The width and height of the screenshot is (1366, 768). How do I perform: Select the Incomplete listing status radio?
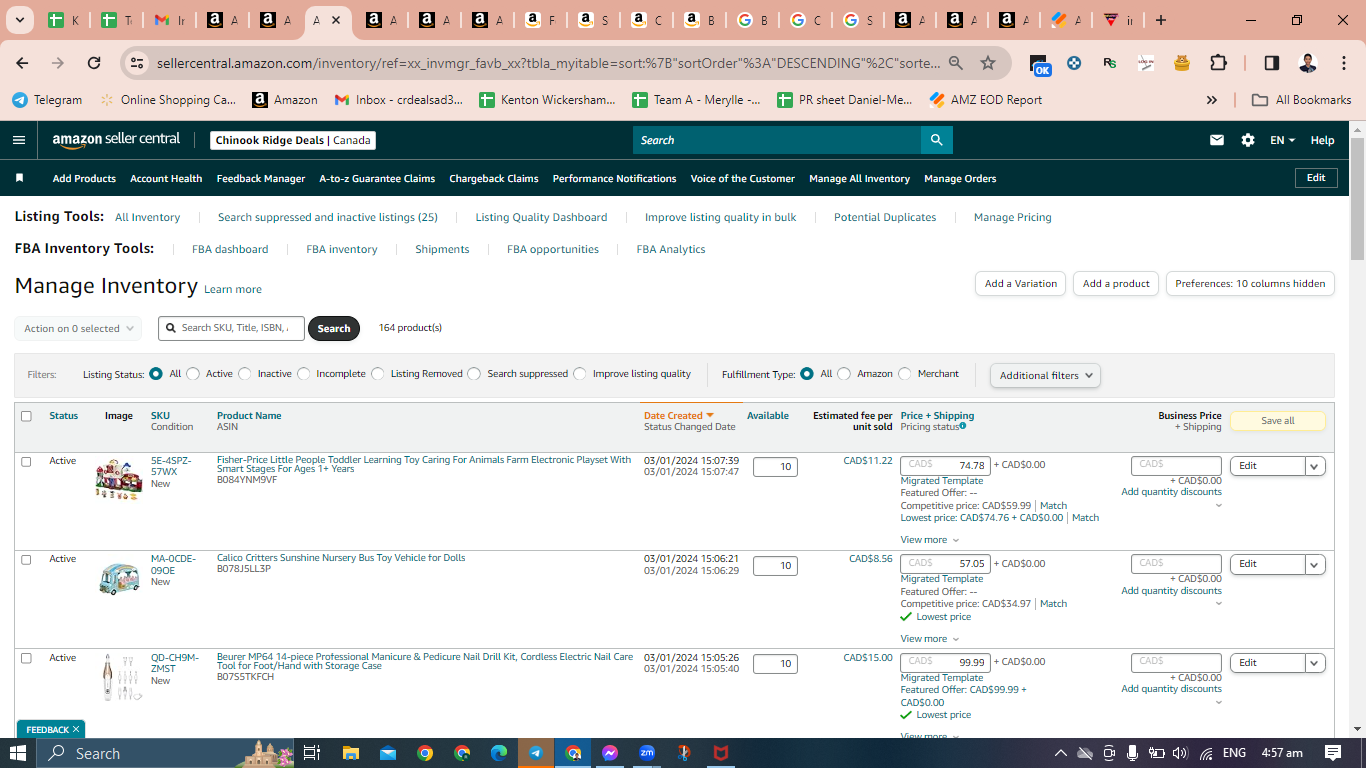pos(304,374)
